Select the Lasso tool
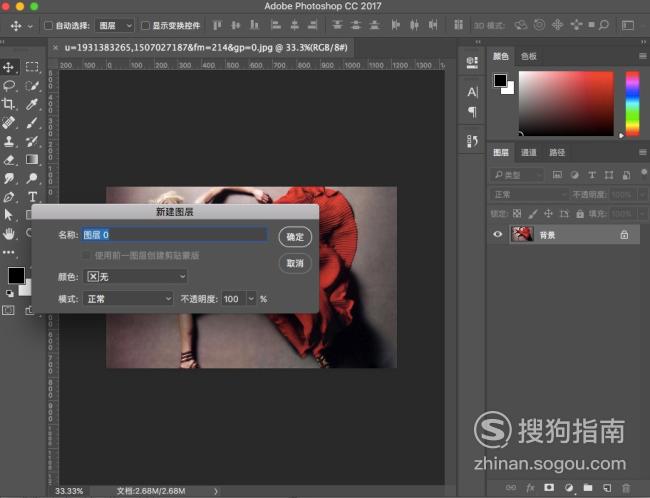 coord(9,85)
